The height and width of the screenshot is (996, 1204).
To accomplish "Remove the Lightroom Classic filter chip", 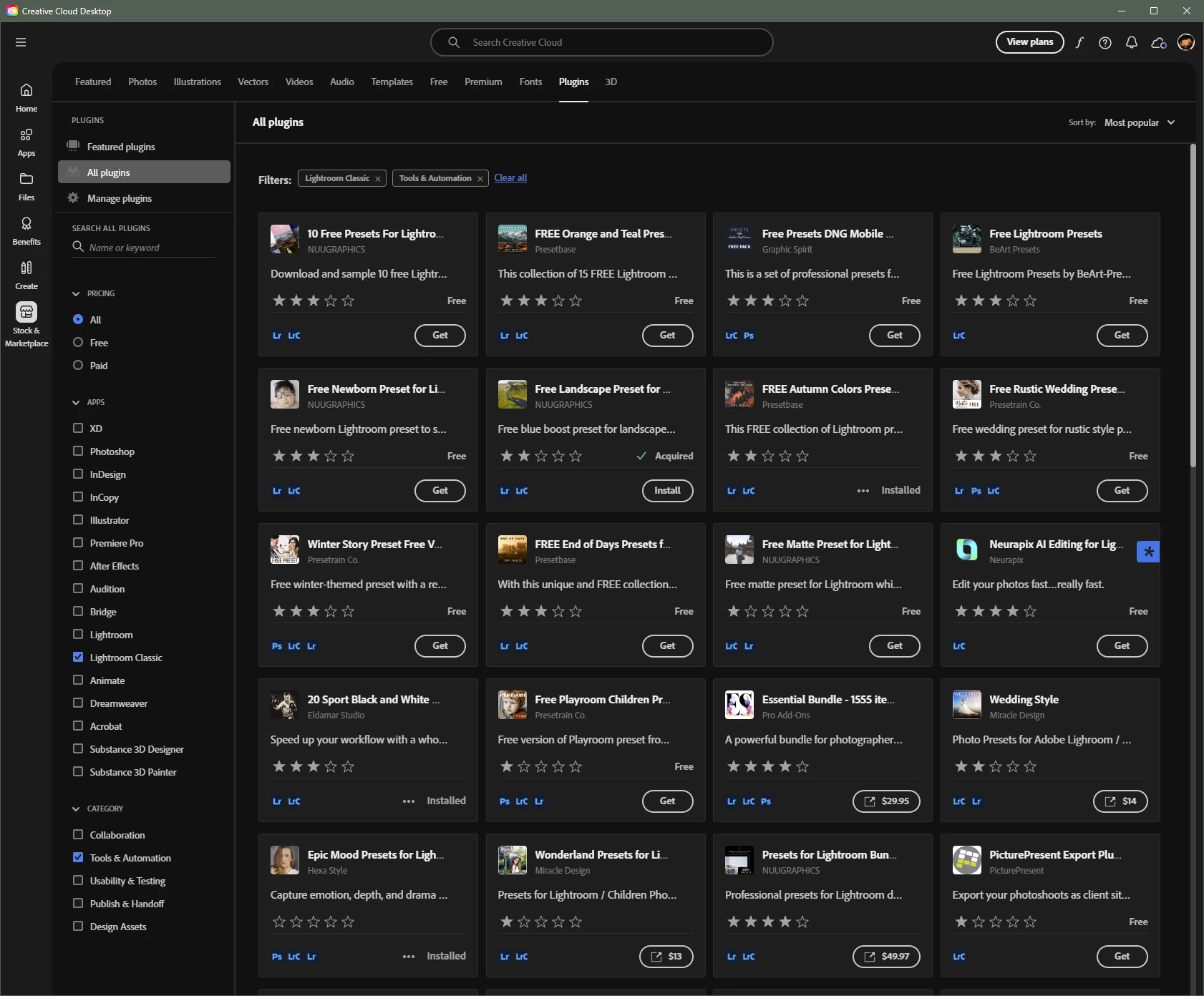I will pos(378,179).
